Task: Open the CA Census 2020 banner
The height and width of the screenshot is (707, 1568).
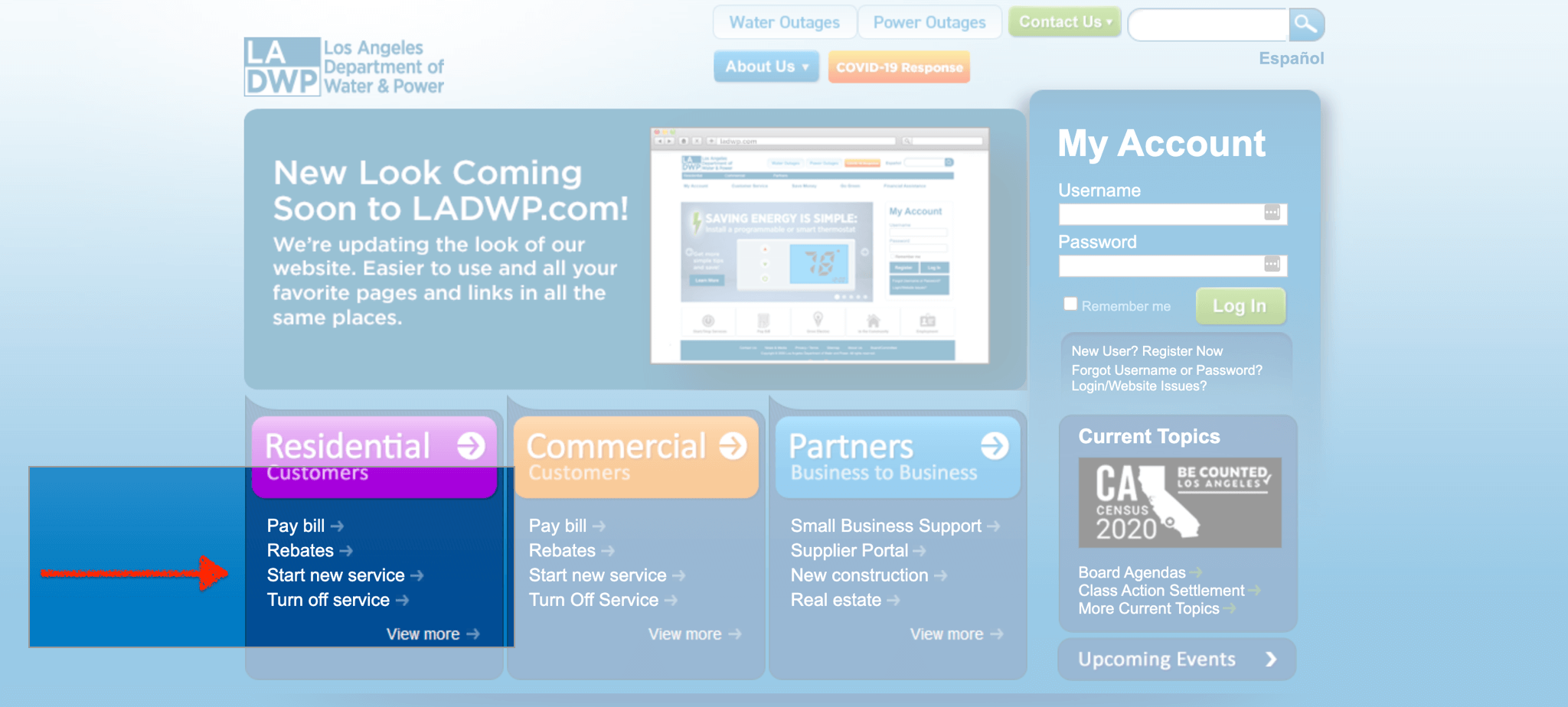Action: 1180,503
